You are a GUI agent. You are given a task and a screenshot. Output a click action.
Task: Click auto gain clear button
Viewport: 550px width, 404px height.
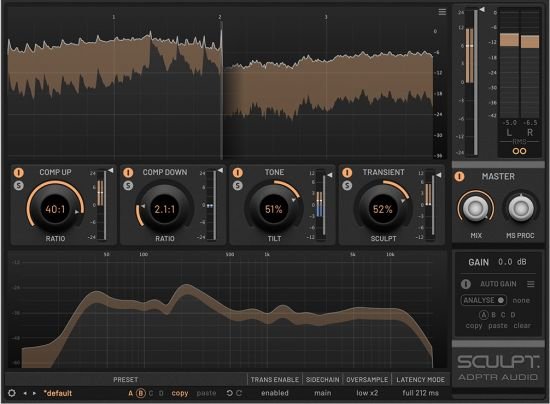tap(522, 326)
